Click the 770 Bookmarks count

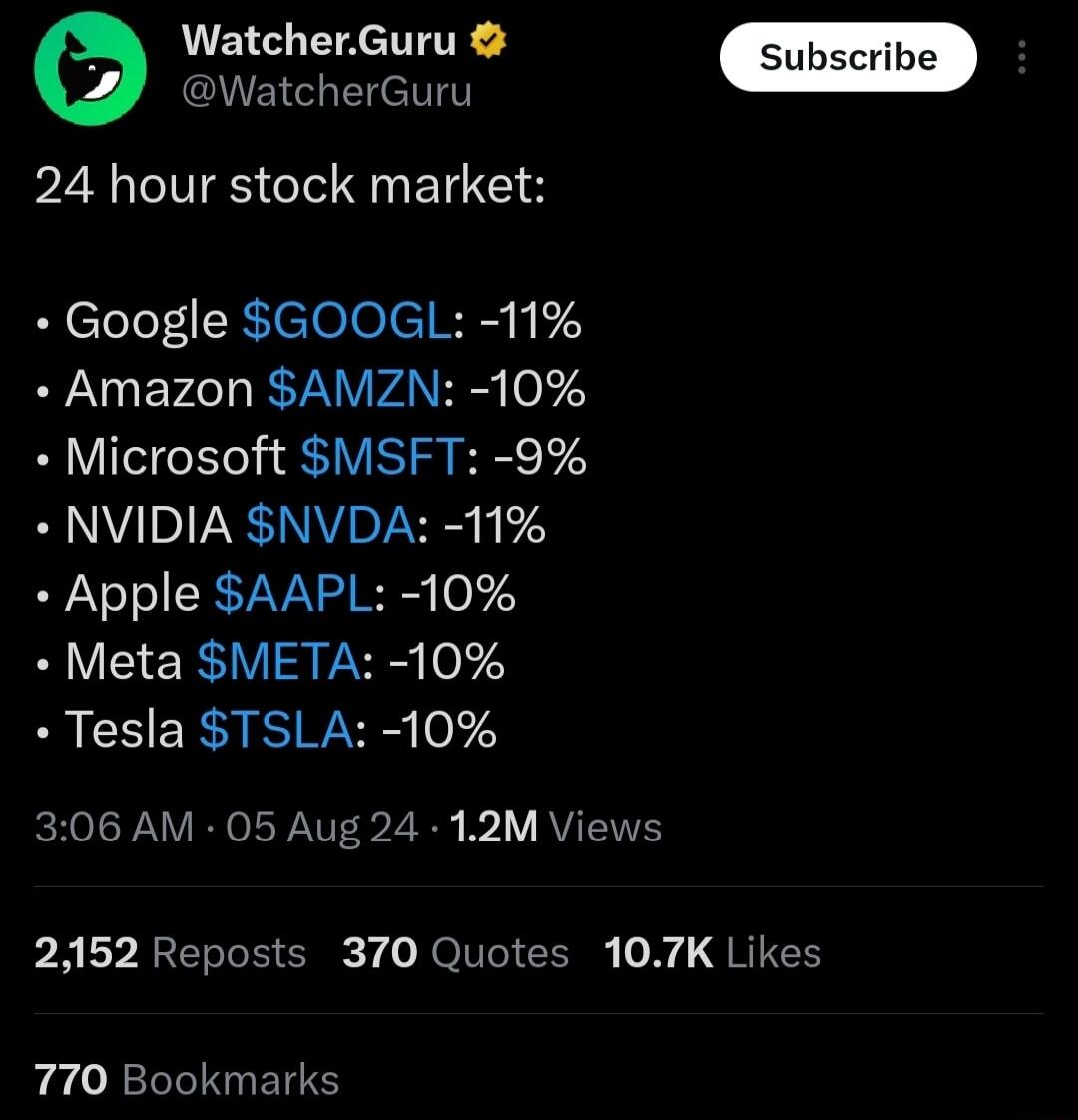187,1080
